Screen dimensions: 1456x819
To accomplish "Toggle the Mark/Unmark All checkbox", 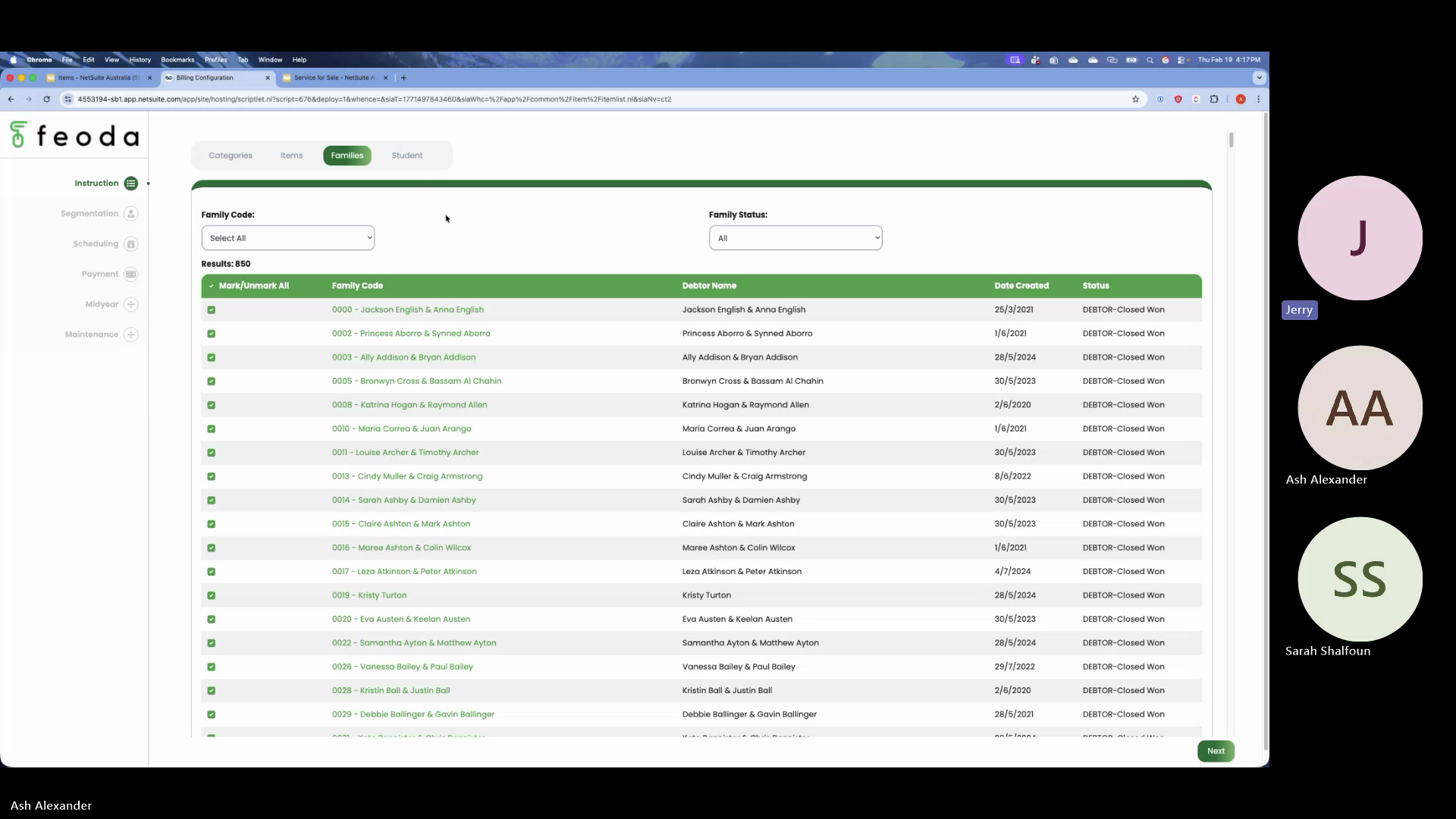I will [212, 286].
